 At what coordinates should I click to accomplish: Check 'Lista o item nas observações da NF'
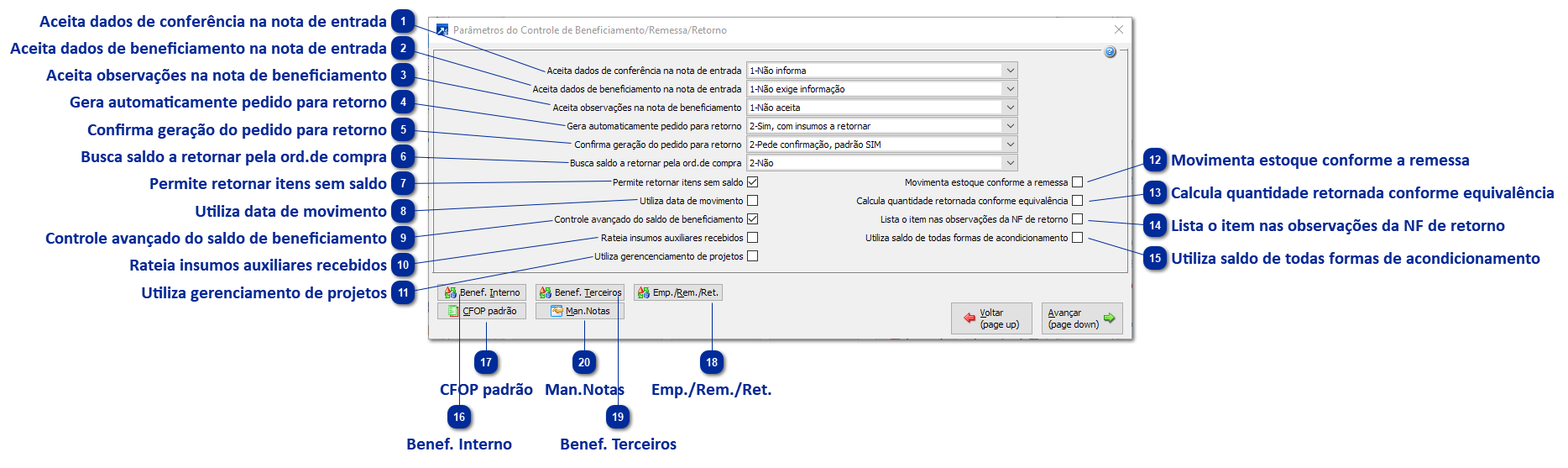tap(1078, 219)
